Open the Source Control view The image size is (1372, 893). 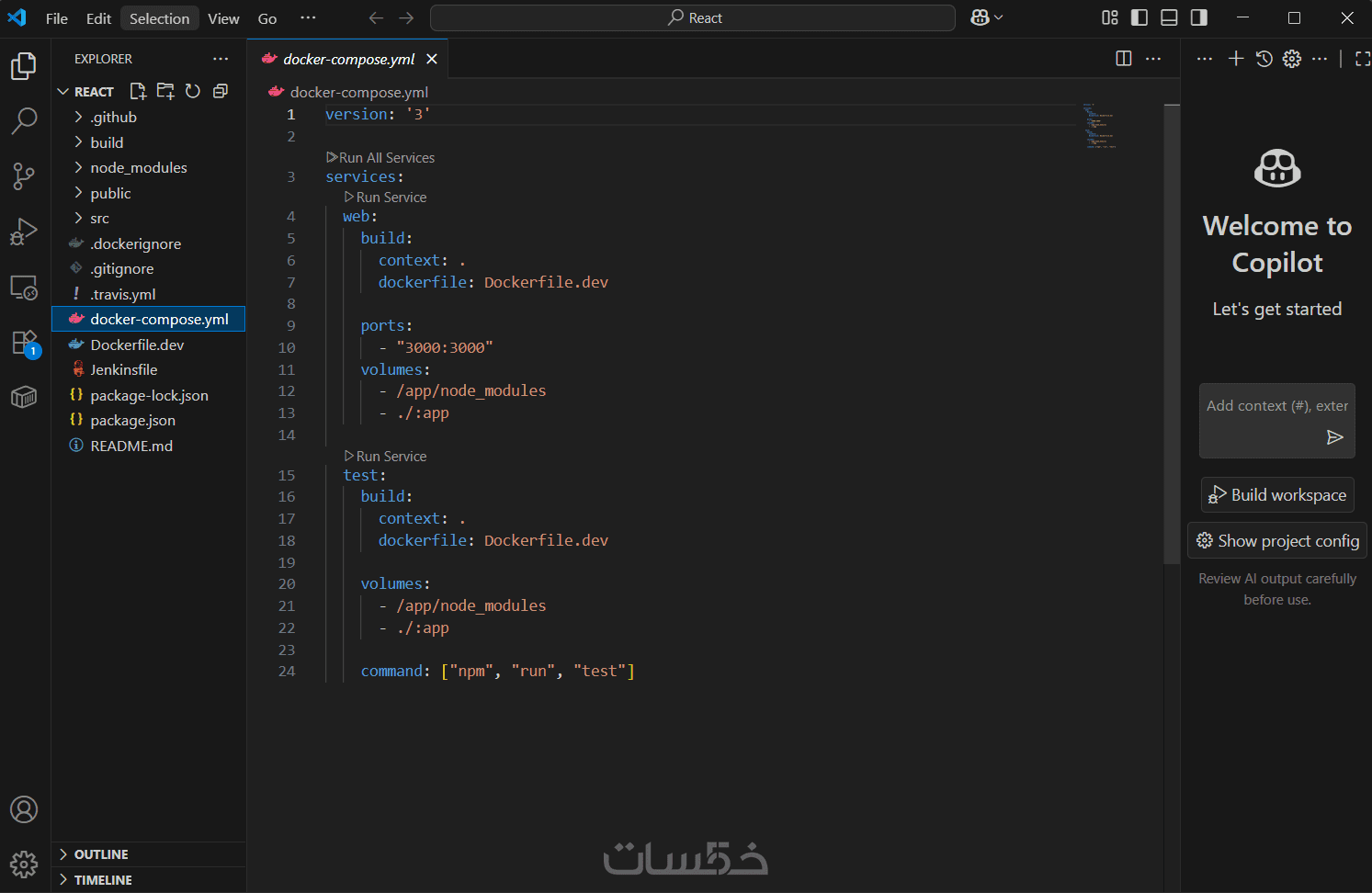click(24, 175)
